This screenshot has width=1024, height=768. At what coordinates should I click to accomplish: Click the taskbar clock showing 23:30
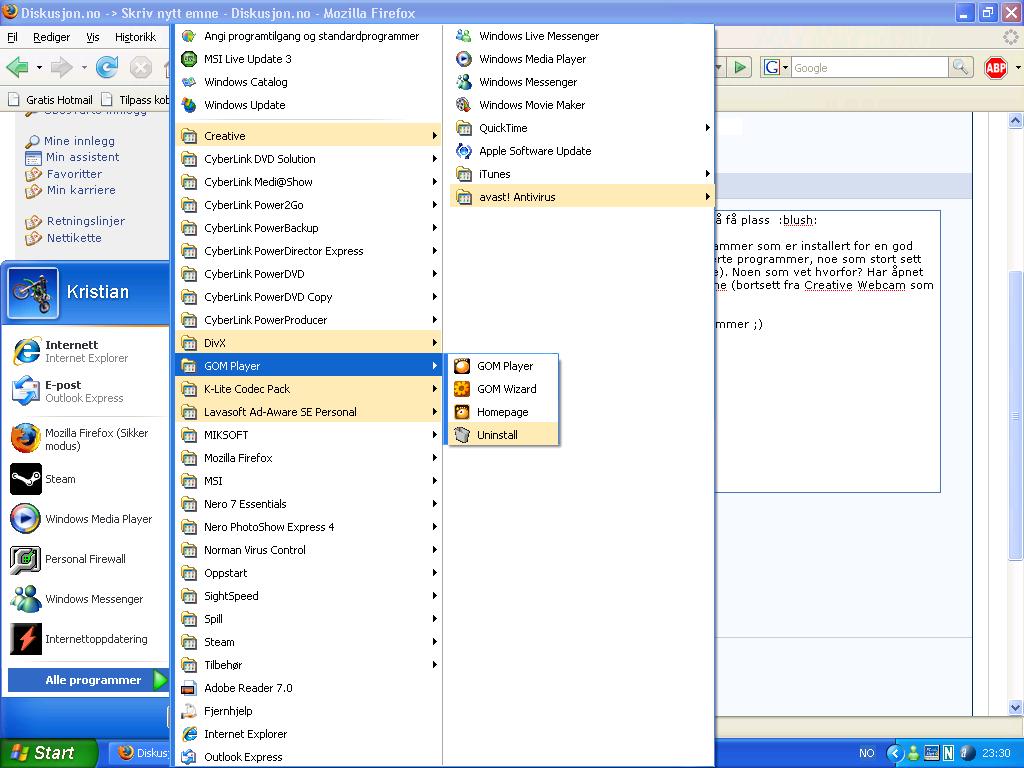996,753
